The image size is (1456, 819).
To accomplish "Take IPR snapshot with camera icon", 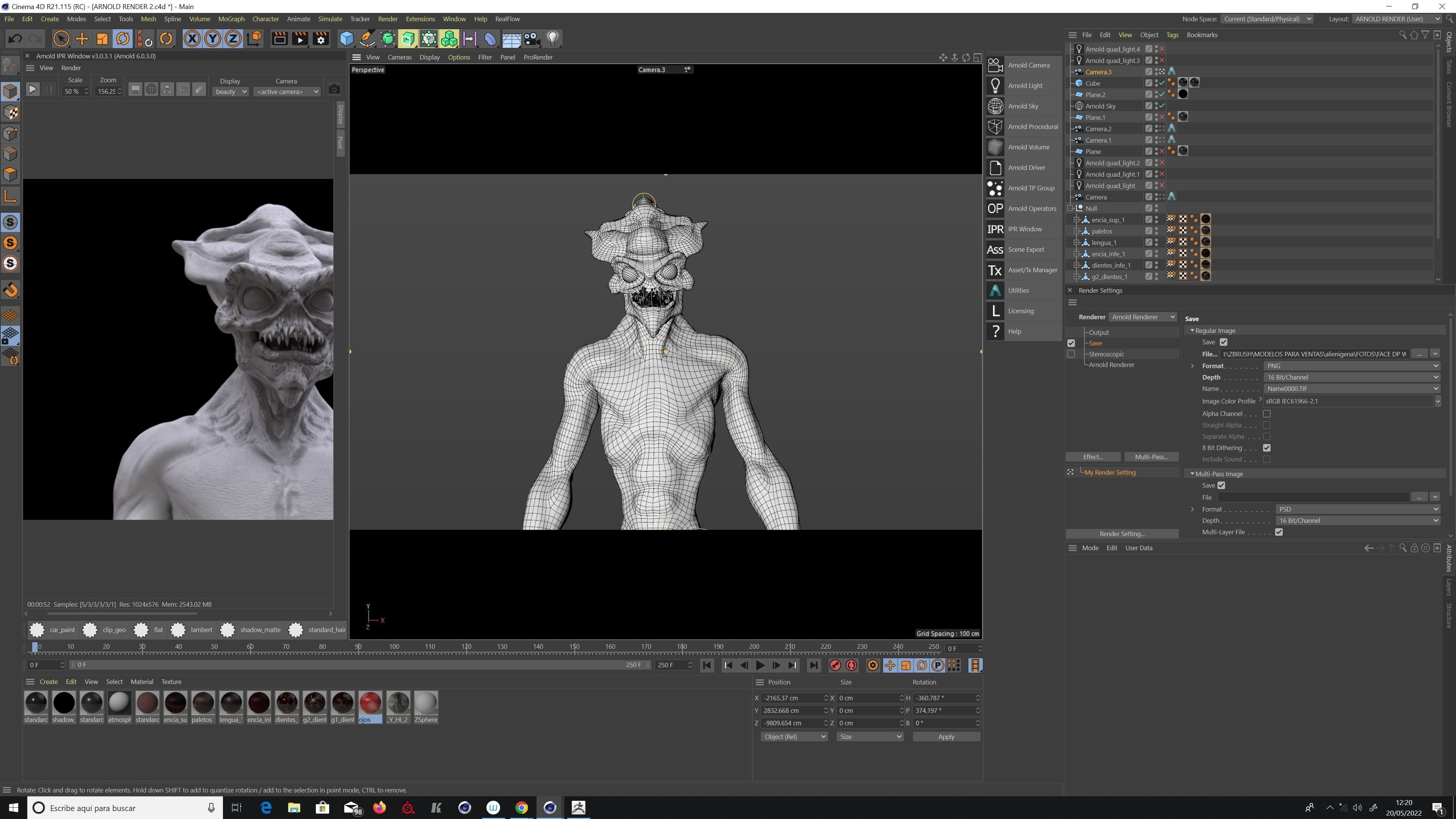I will click(x=334, y=89).
